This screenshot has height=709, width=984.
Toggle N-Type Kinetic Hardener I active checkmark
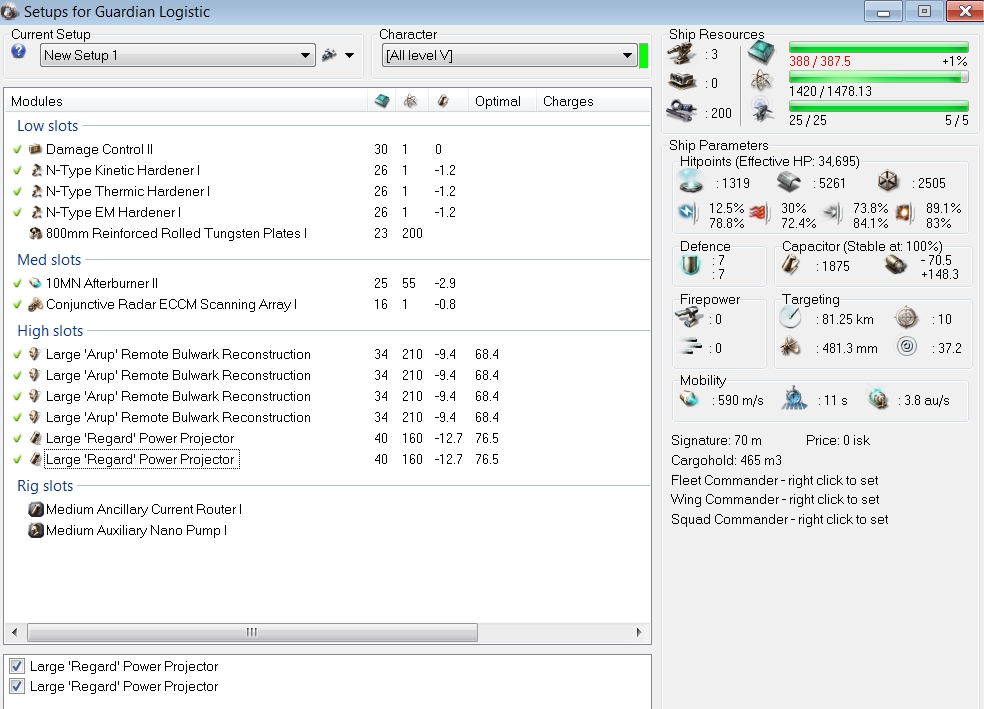(18, 170)
